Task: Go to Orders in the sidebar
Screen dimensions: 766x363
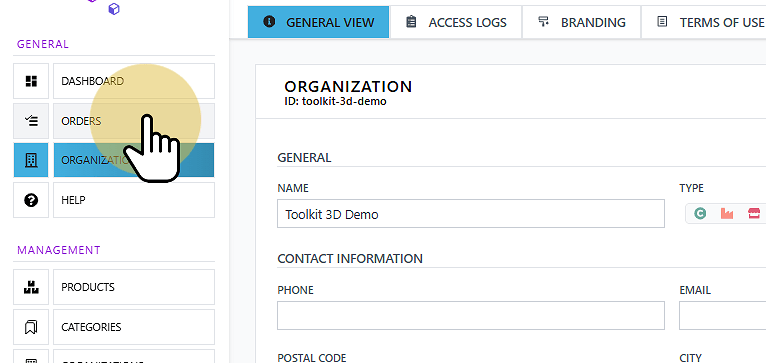Action: [134, 121]
